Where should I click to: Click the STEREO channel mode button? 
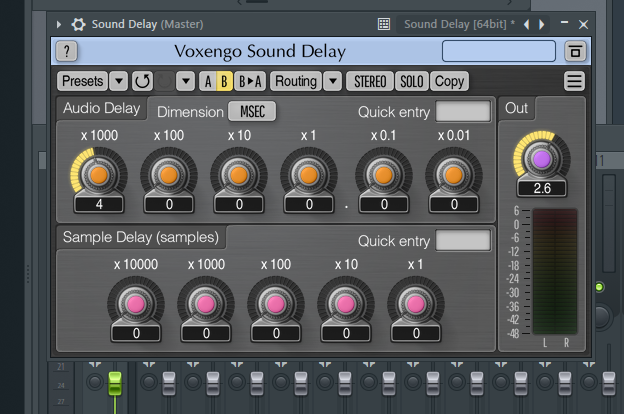[x=370, y=81]
